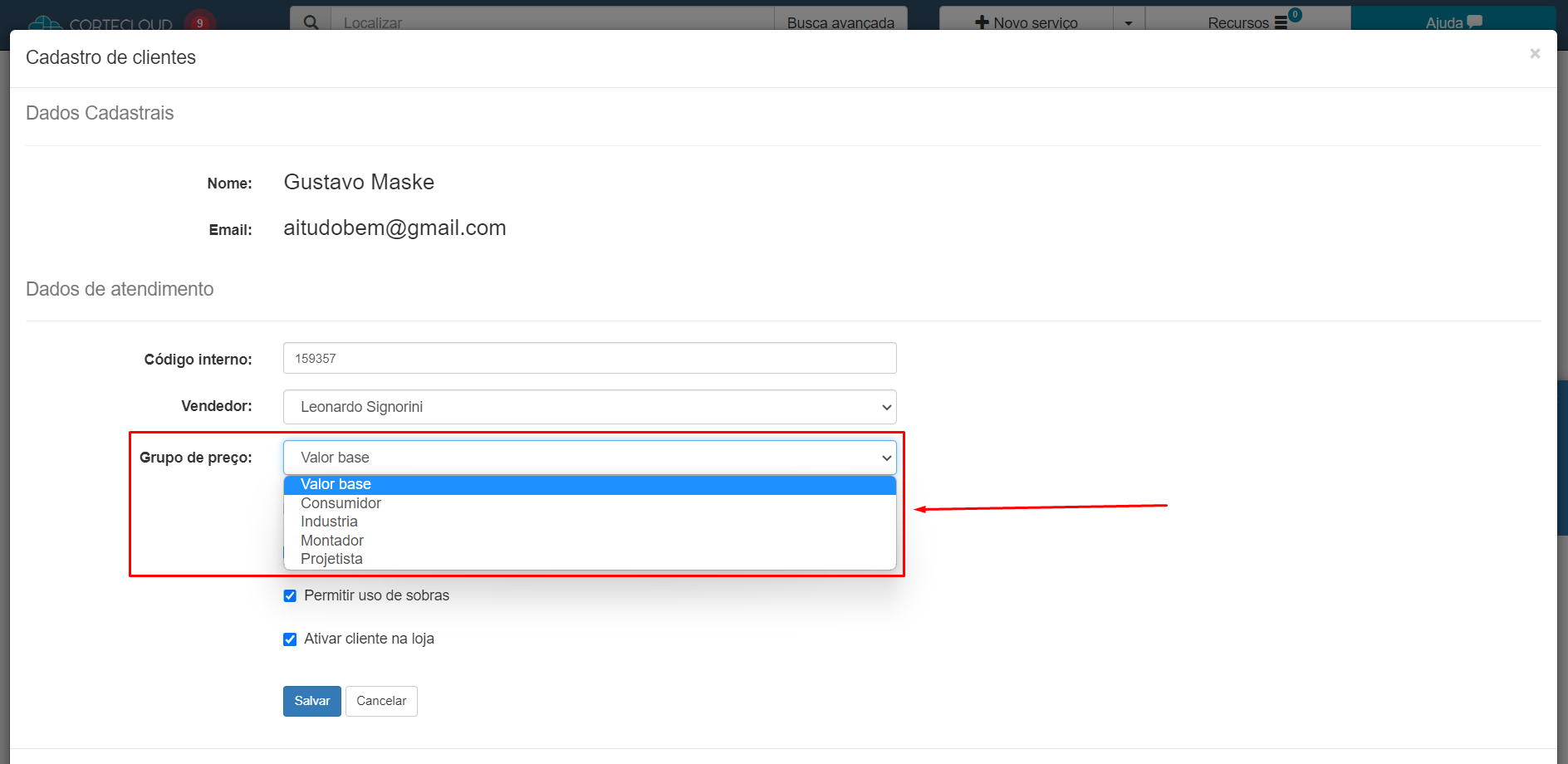Screen dimensions: 1568x764
Task: Click the search magnifier icon in top bar
Action: 311,22
